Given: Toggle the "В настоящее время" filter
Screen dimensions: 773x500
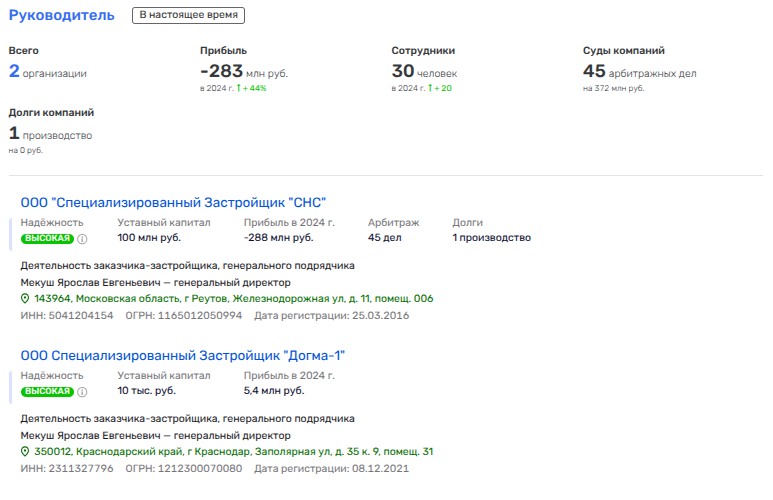Looking at the screenshot, I should point(188,16).
